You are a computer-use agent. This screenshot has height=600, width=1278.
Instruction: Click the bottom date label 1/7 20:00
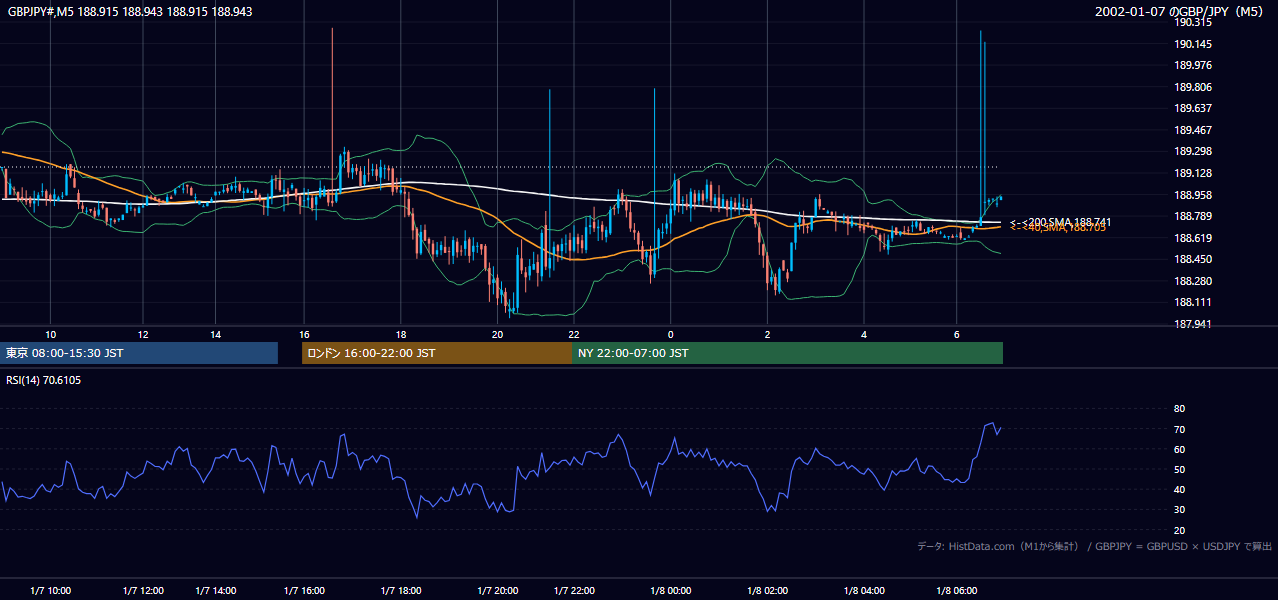(x=498, y=590)
